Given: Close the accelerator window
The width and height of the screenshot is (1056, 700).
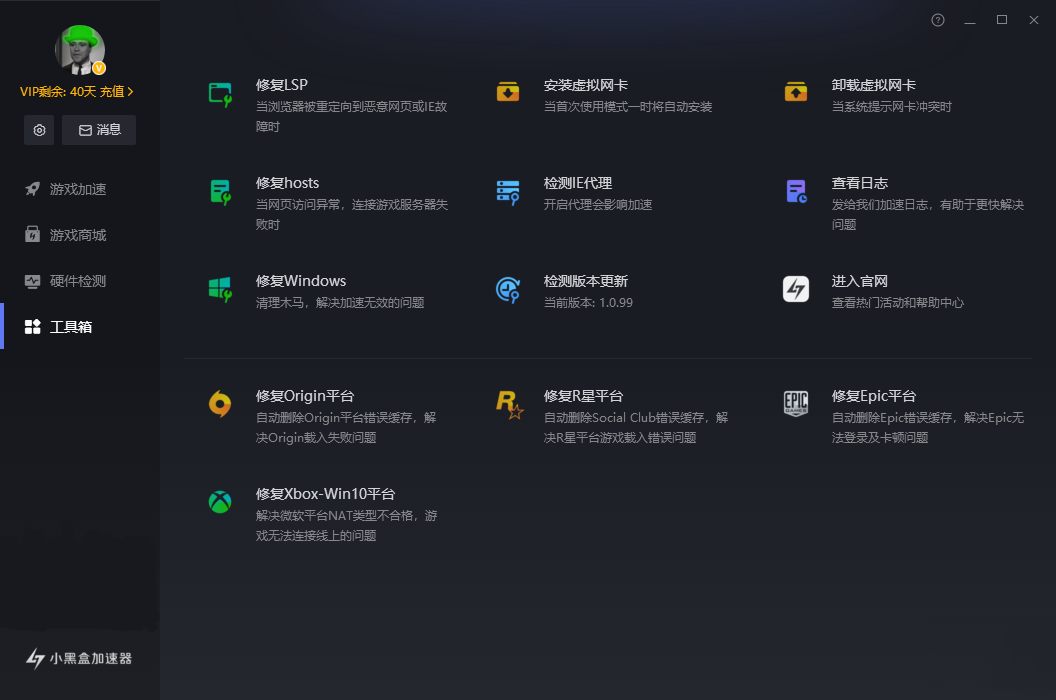Looking at the screenshot, I should (1034, 20).
